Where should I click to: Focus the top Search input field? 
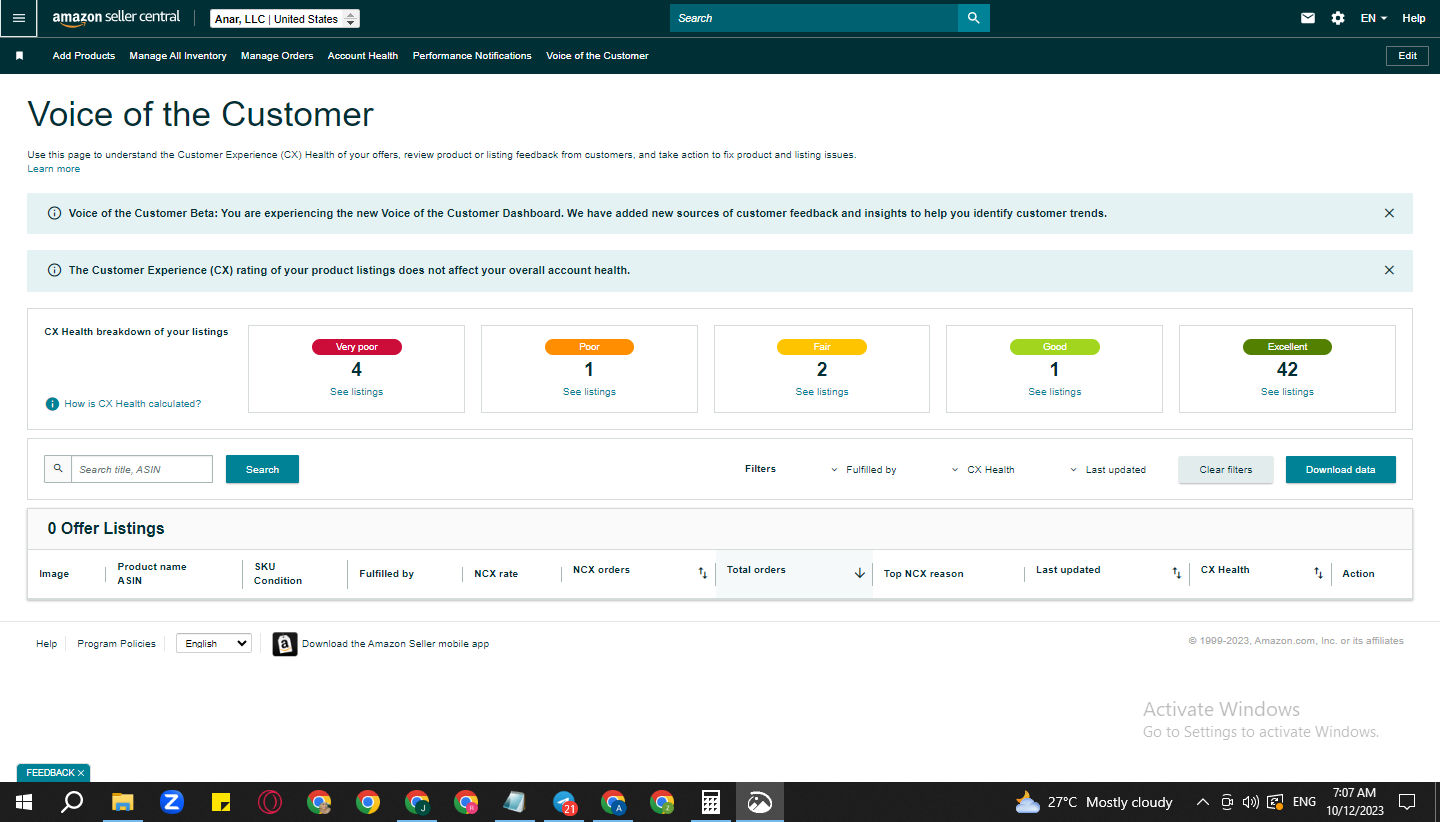coord(814,18)
